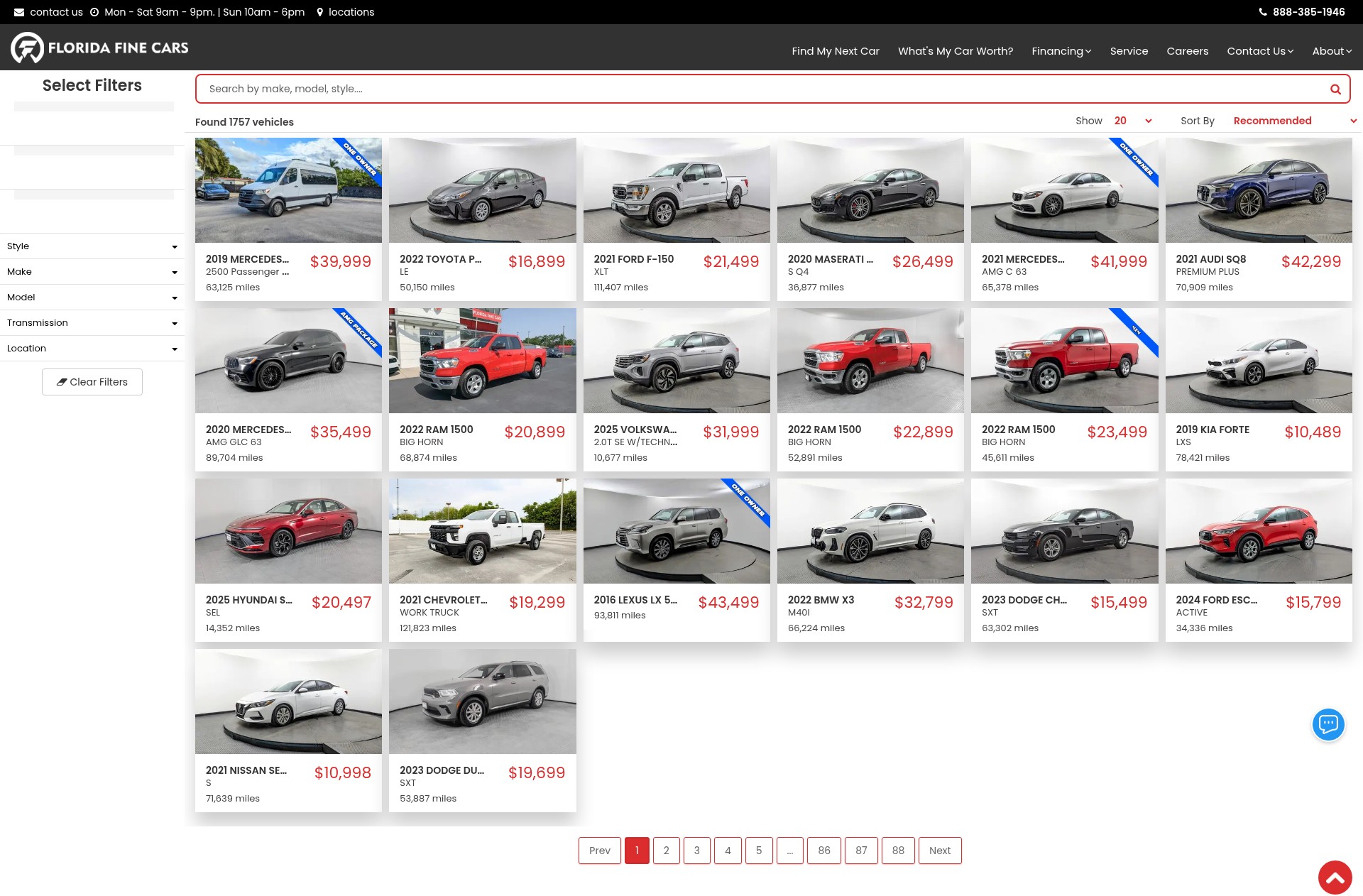Open the Sort By Recommended dropdown
This screenshot has height=896, width=1363.
pos(1295,121)
